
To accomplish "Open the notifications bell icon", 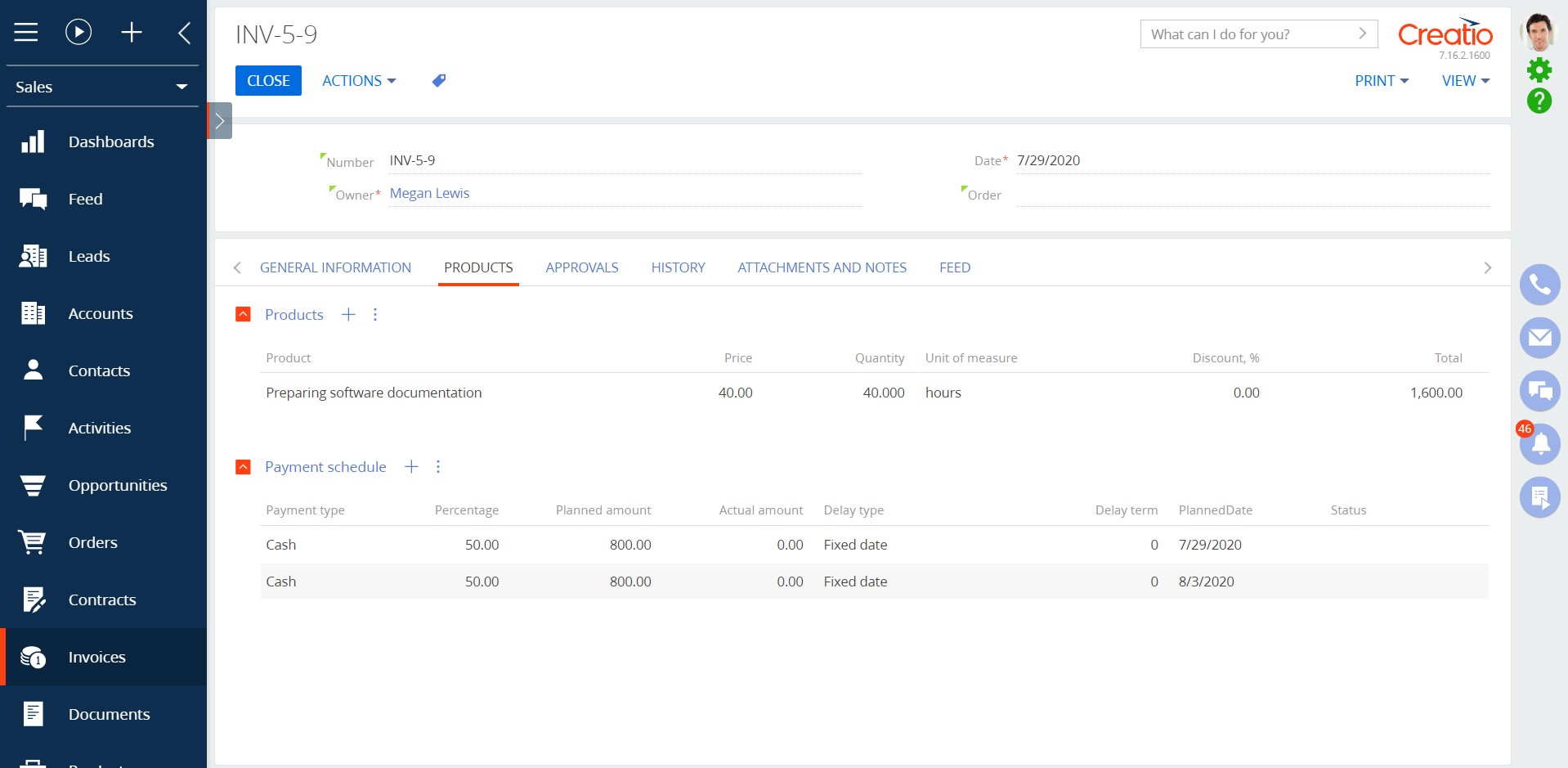I will pyautogui.click(x=1540, y=444).
